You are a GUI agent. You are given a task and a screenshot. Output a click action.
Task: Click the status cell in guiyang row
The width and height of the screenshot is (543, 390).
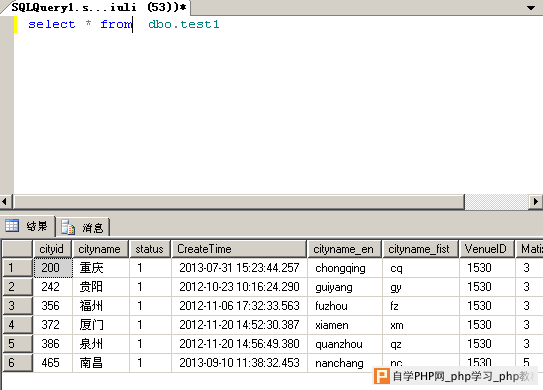coord(150,287)
